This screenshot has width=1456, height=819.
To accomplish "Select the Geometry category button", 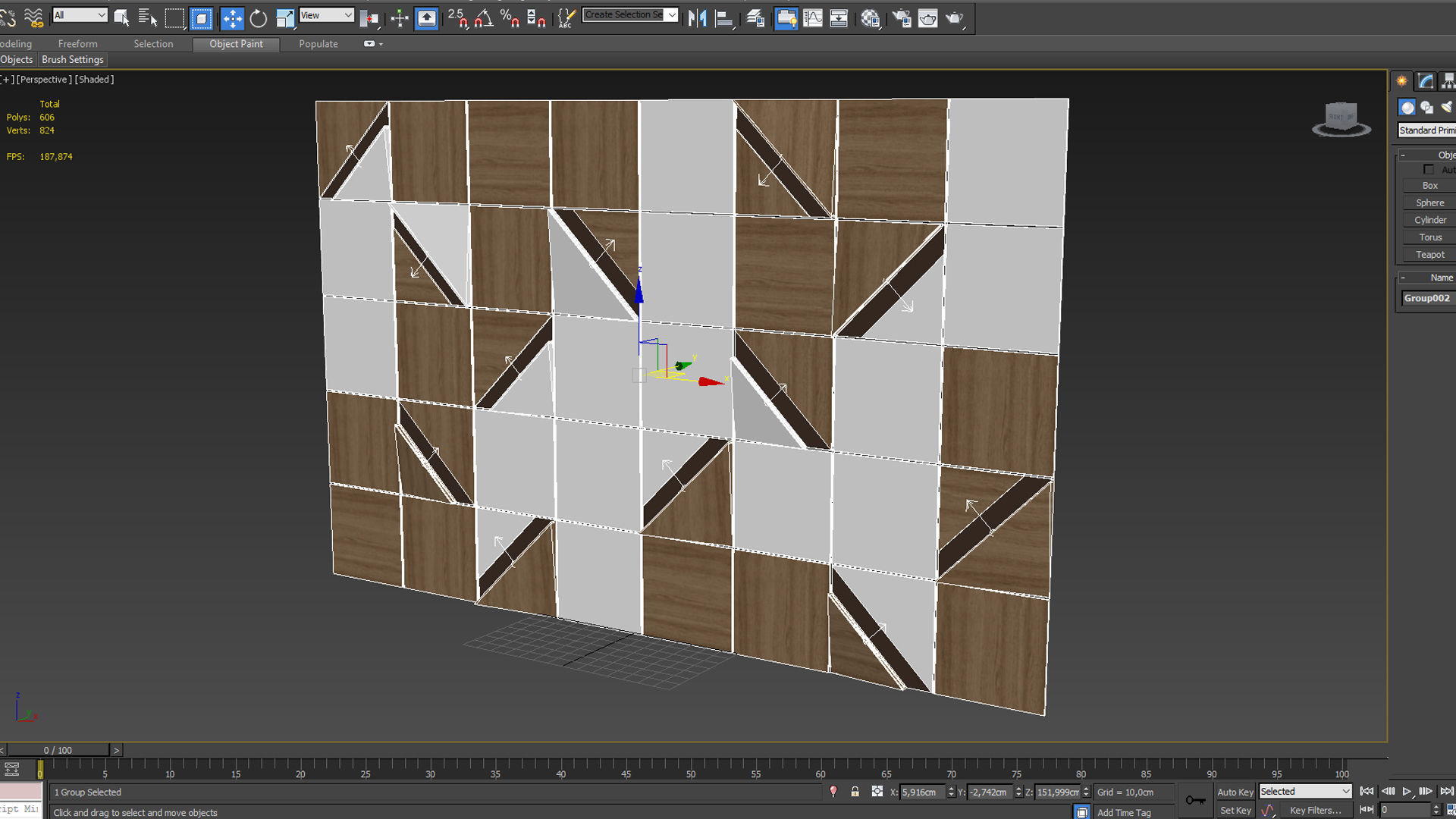I will pyautogui.click(x=1407, y=108).
